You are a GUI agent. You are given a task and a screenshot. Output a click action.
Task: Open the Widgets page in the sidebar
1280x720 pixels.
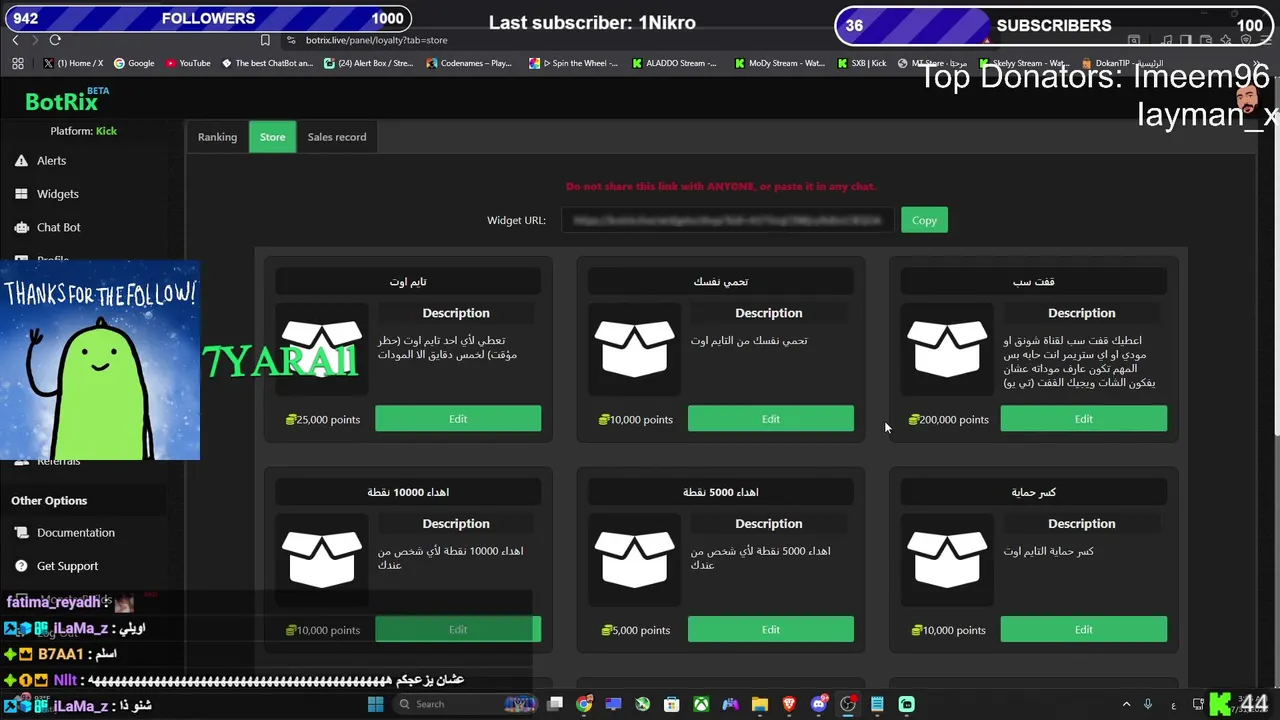tap(57, 194)
